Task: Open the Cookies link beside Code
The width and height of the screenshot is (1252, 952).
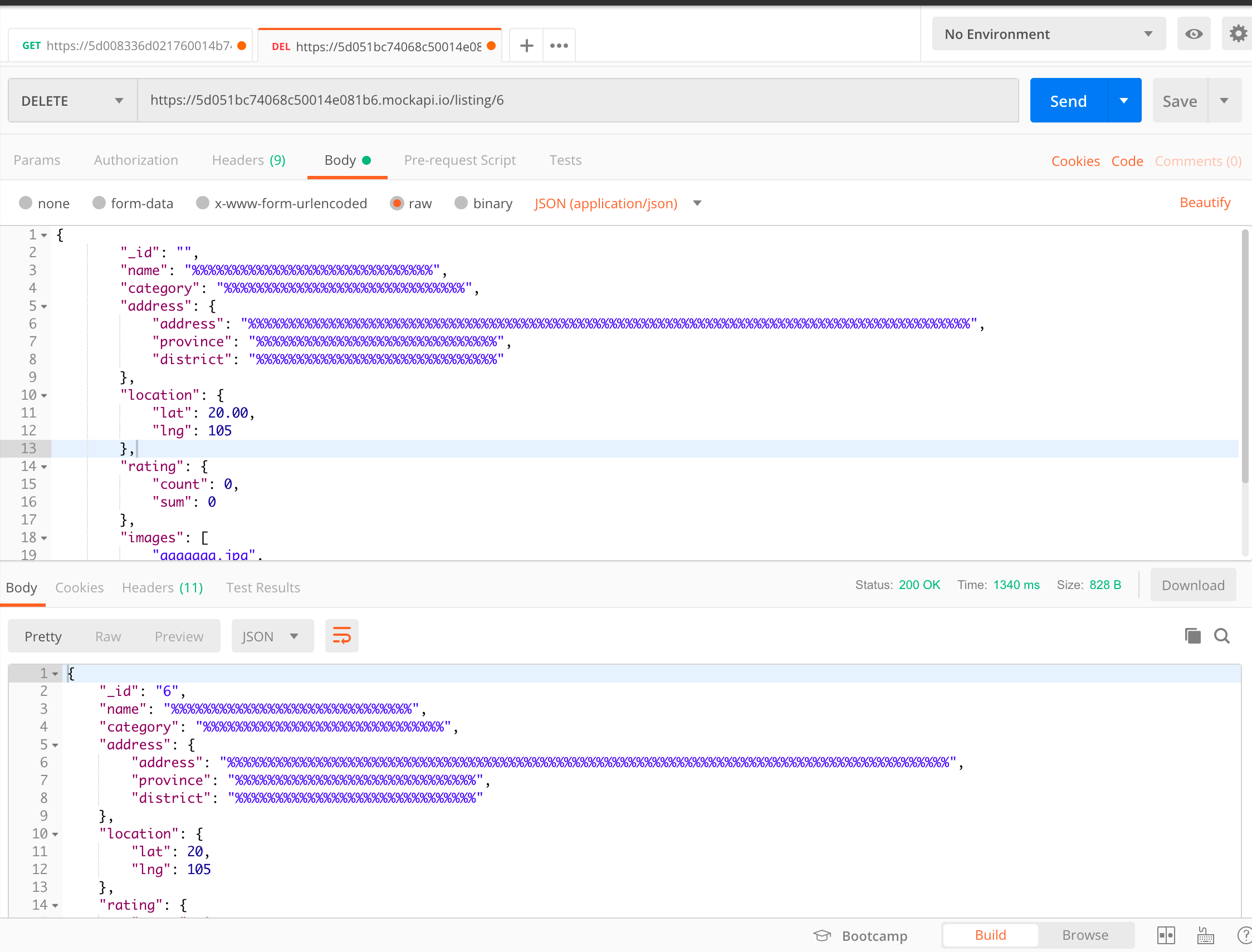Action: [x=1075, y=161]
